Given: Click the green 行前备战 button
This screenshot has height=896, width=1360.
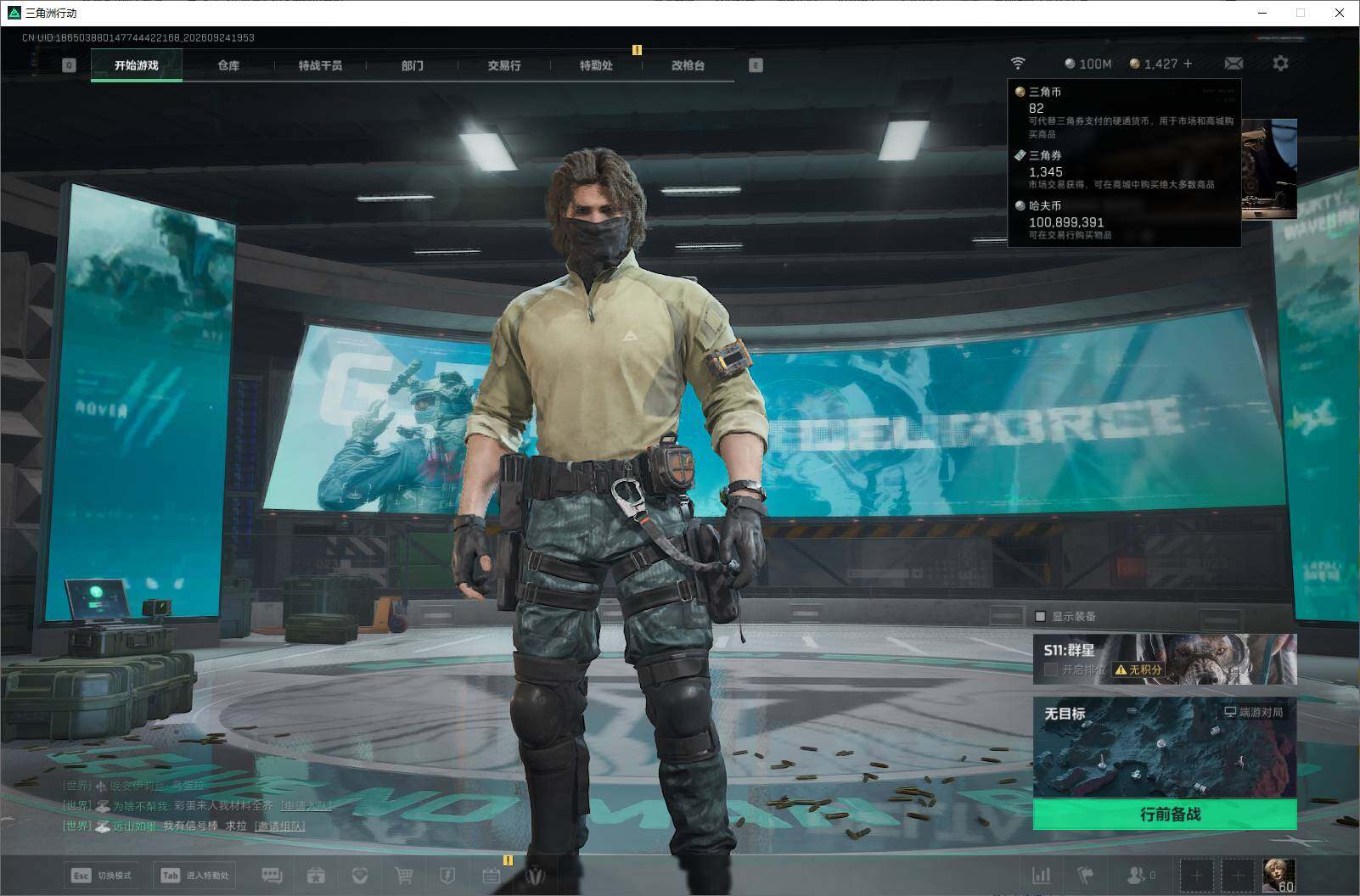Looking at the screenshot, I should 1165,815.
